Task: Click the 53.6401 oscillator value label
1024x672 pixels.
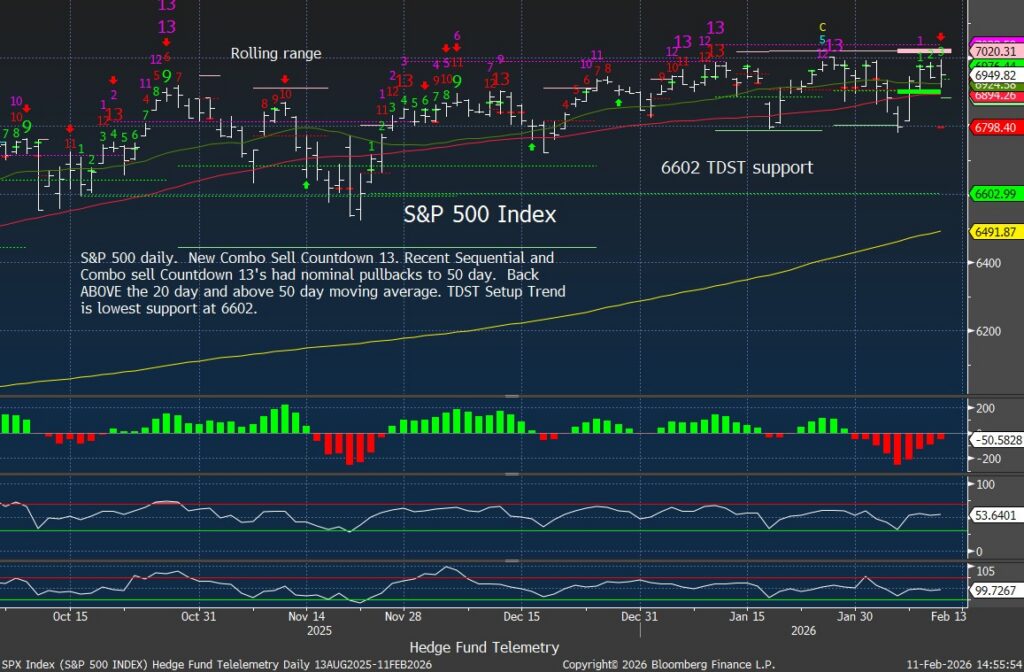Action: pos(995,515)
